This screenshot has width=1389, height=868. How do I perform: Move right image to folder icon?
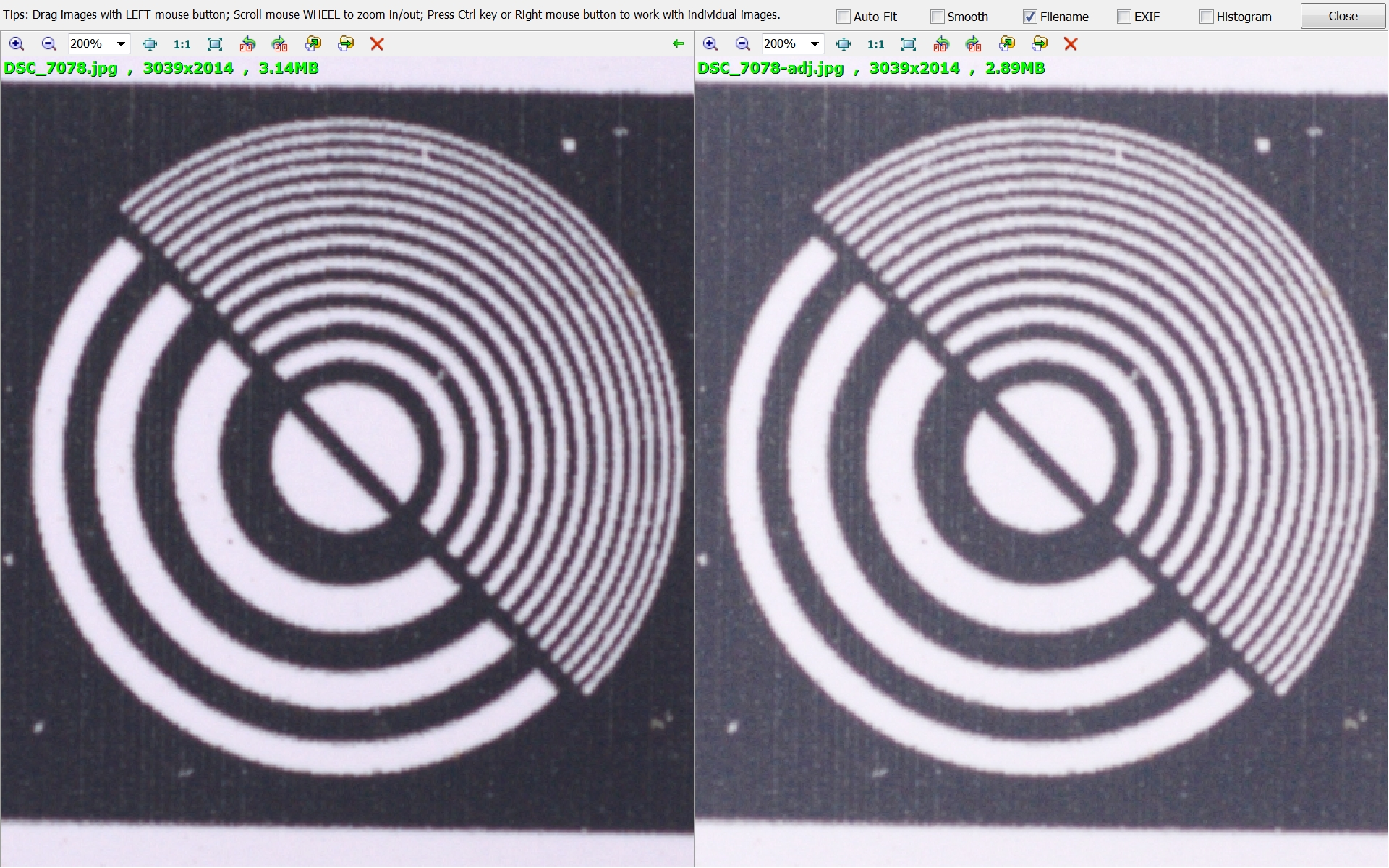click(1040, 44)
